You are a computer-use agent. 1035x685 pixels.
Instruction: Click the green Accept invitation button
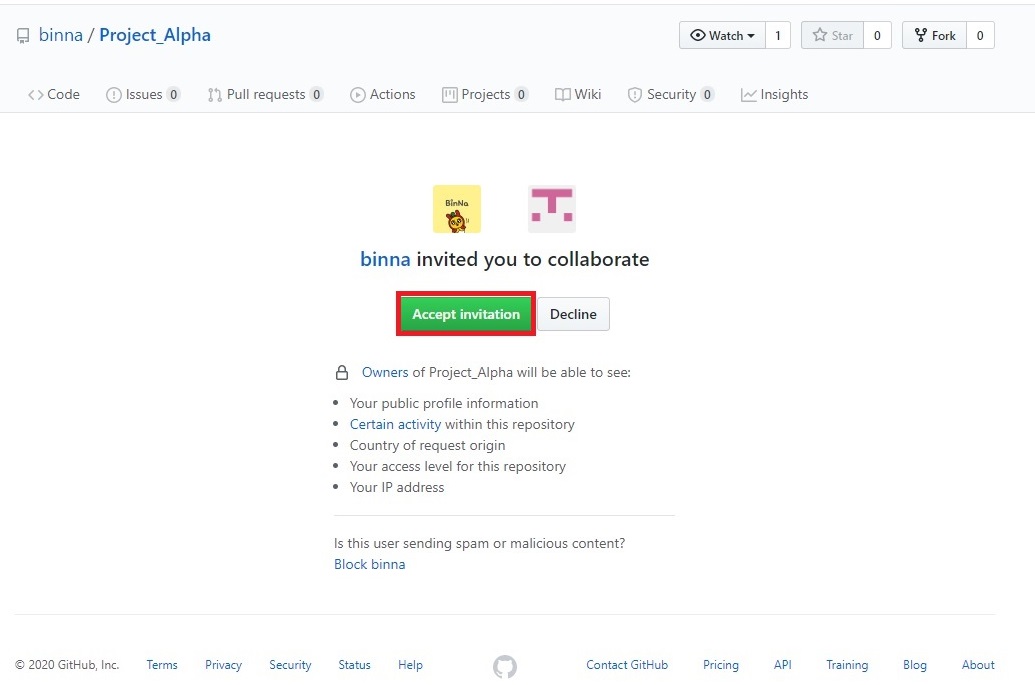[466, 314]
